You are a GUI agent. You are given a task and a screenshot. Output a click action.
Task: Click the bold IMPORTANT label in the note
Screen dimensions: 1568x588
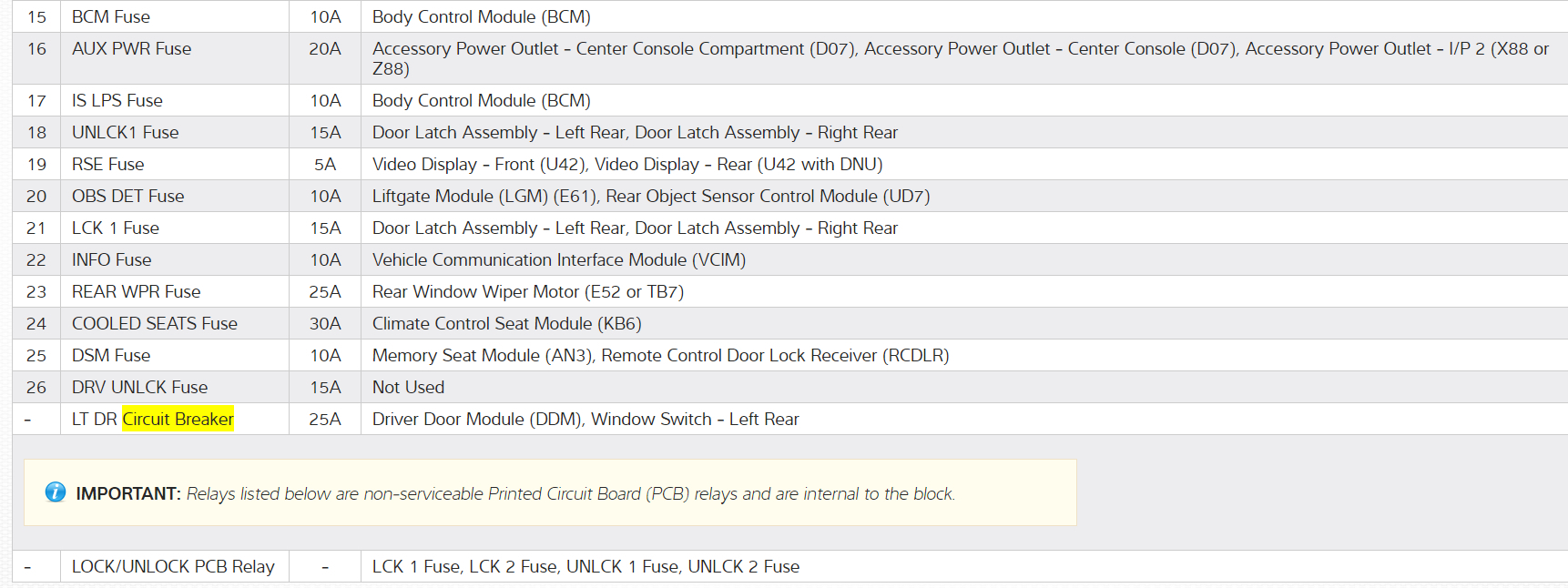pyautogui.click(x=128, y=493)
